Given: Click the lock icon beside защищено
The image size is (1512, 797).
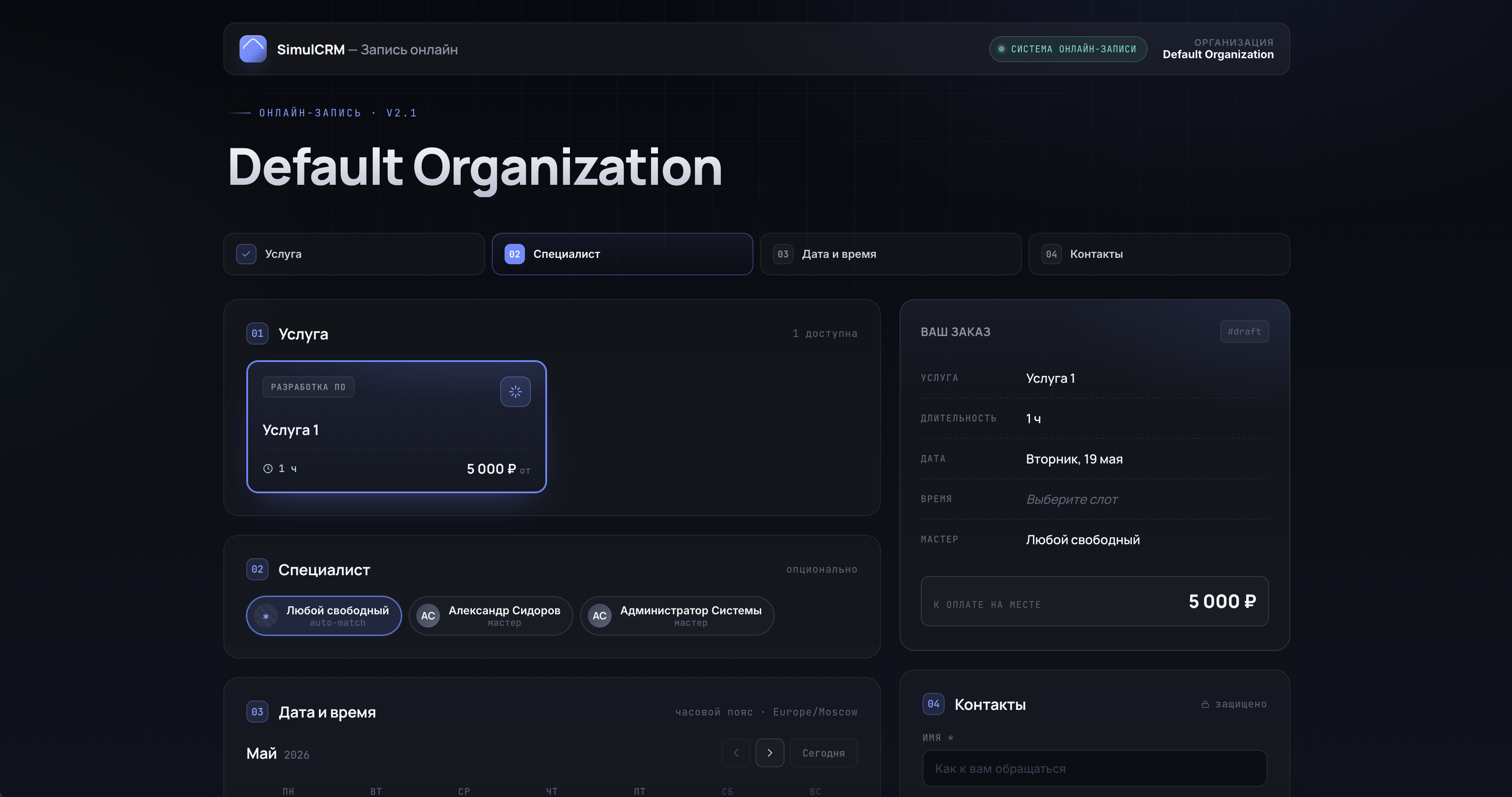Looking at the screenshot, I should click(x=1205, y=704).
